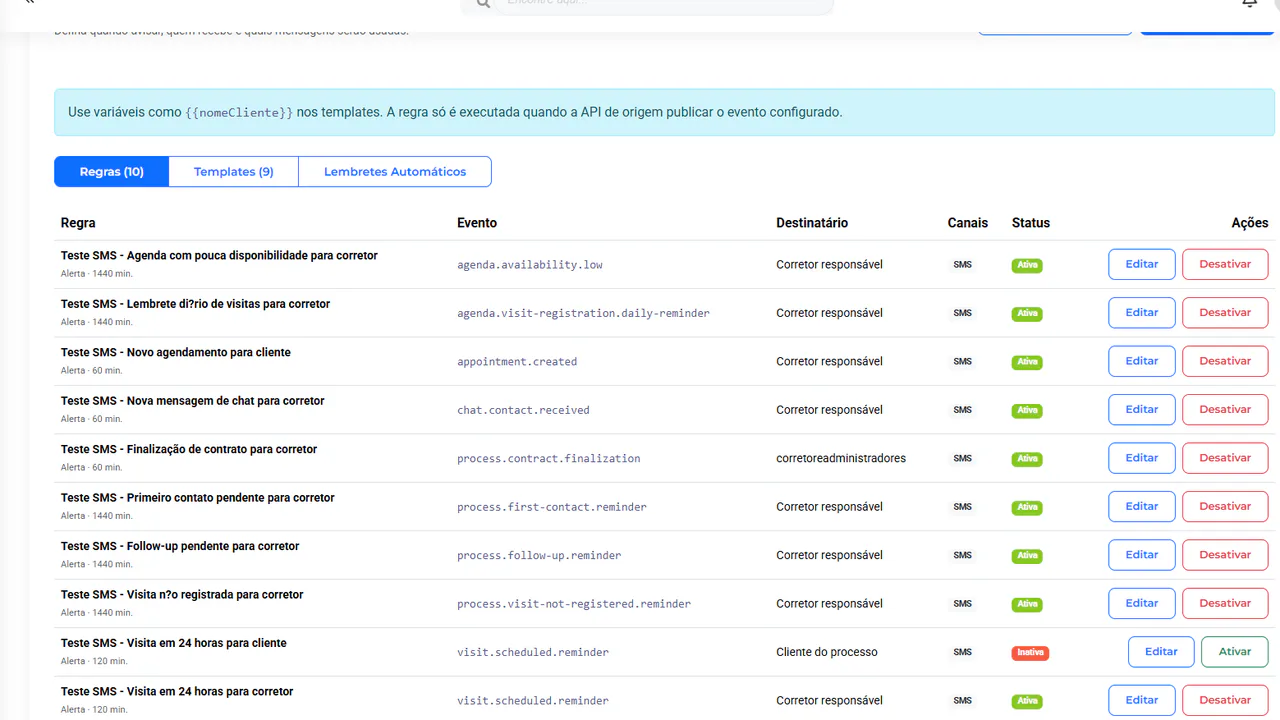1280x720 pixels.
Task: Click the SMS channel badge for appointment.created
Action: tap(962, 362)
